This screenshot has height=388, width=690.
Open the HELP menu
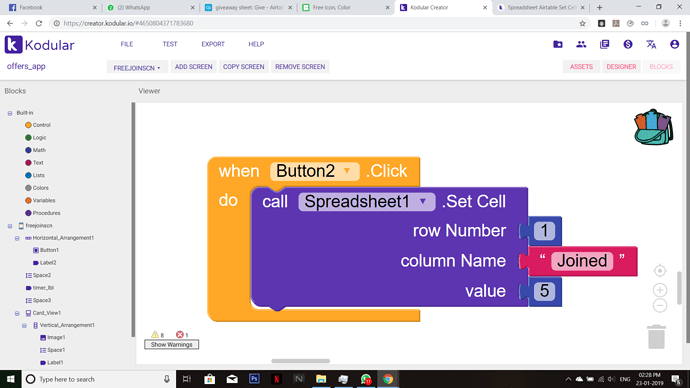click(256, 44)
